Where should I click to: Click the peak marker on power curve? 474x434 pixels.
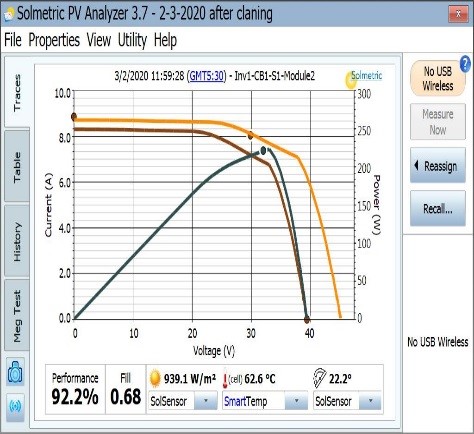pos(263,151)
